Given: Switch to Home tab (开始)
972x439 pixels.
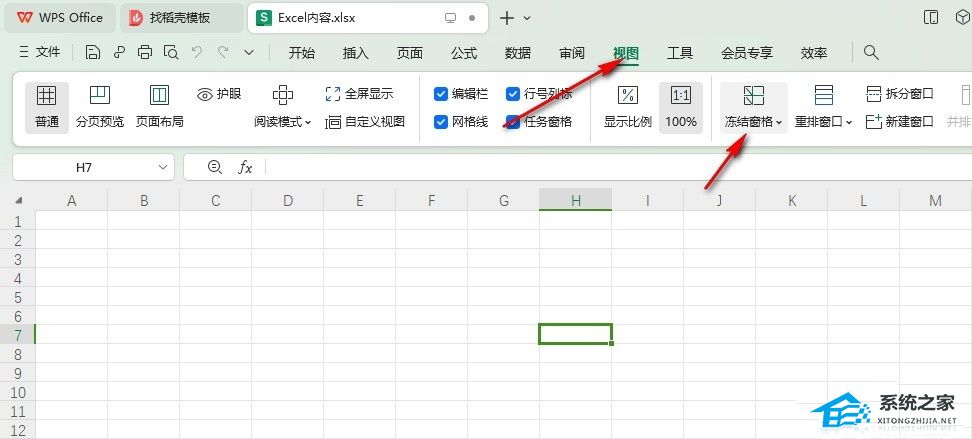Looking at the screenshot, I should coord(301,53).
